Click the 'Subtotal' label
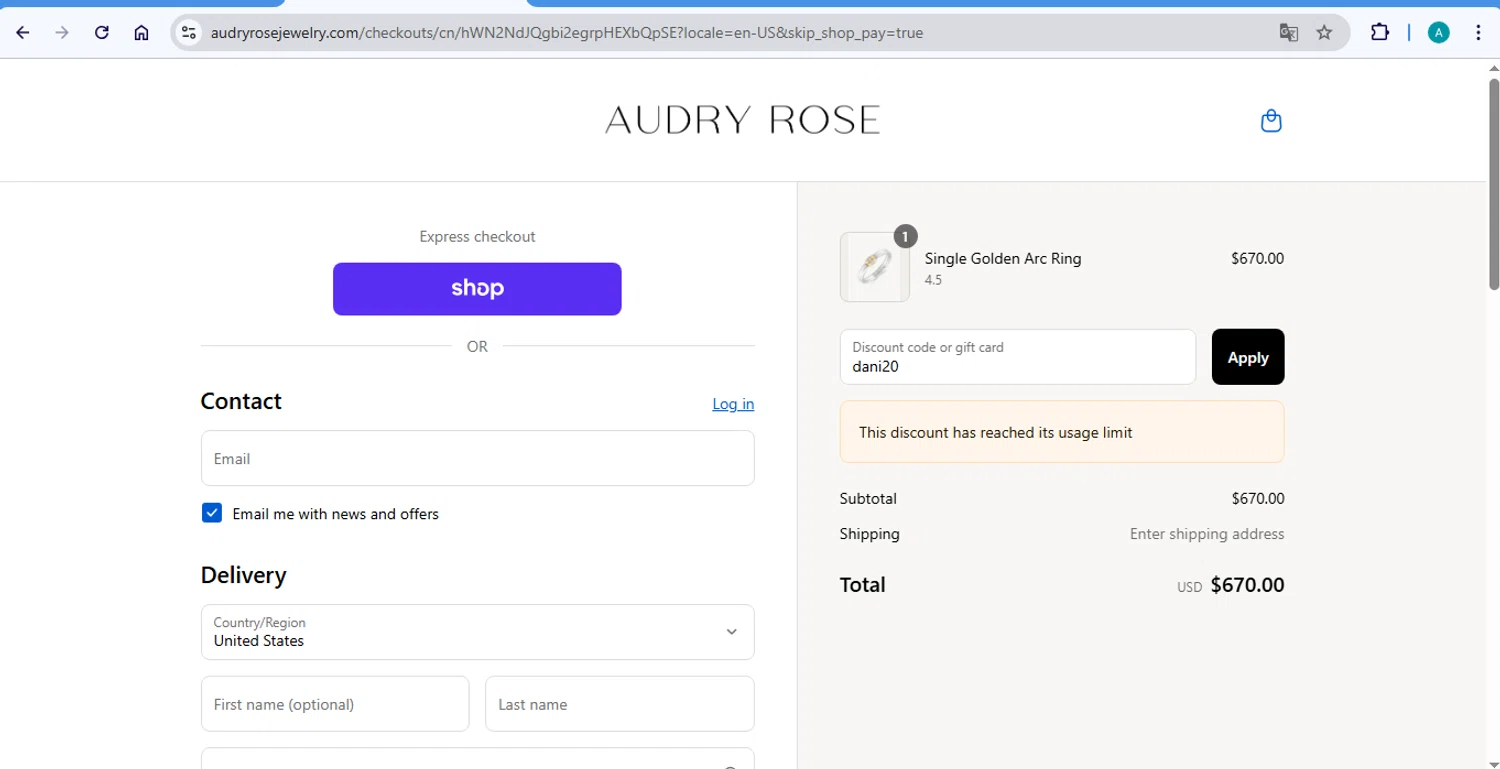Screen dimensions: 1500x769 coord(868,498)
